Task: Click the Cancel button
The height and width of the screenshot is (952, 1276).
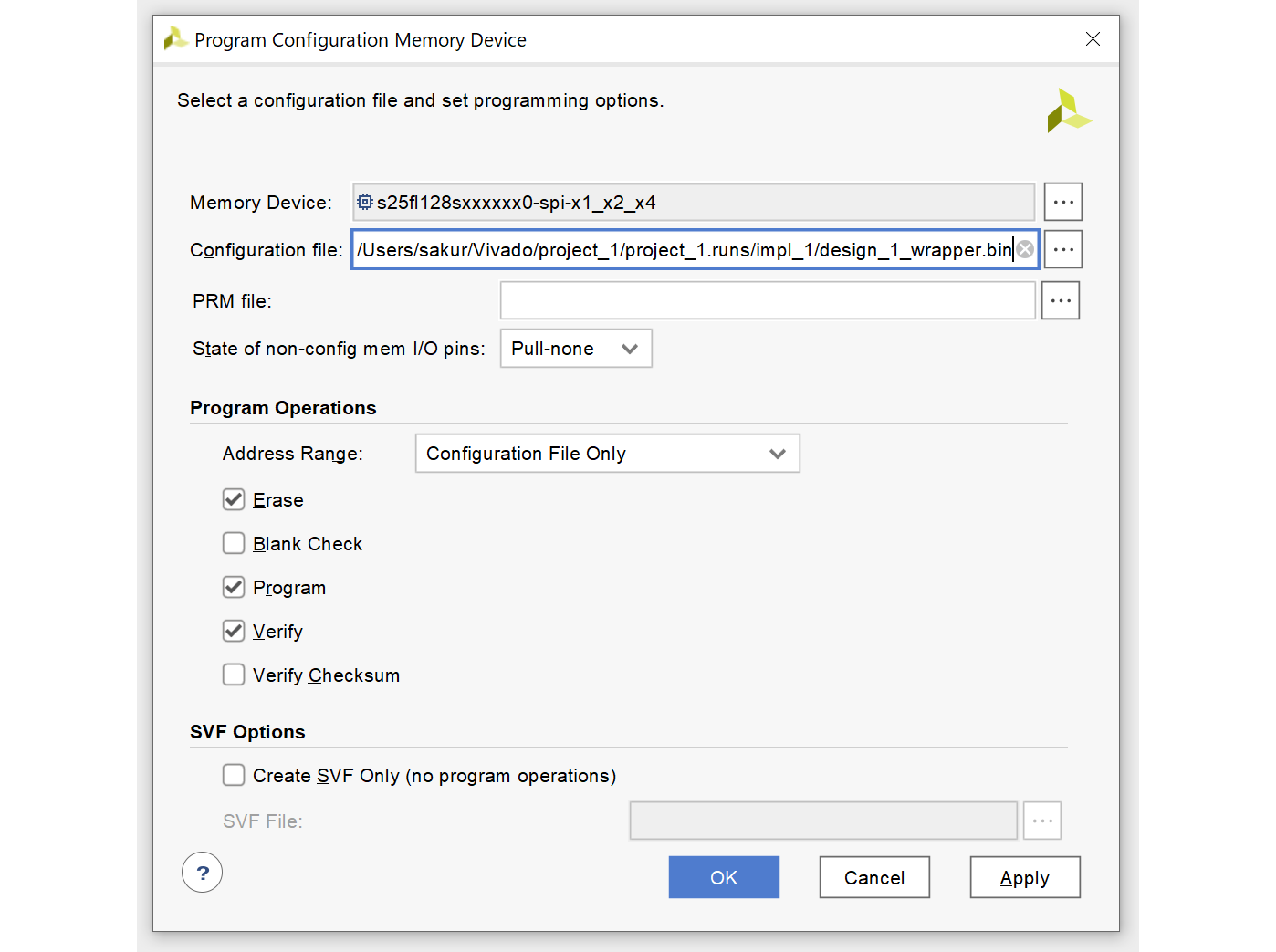Action: click(x=873, y=877)
